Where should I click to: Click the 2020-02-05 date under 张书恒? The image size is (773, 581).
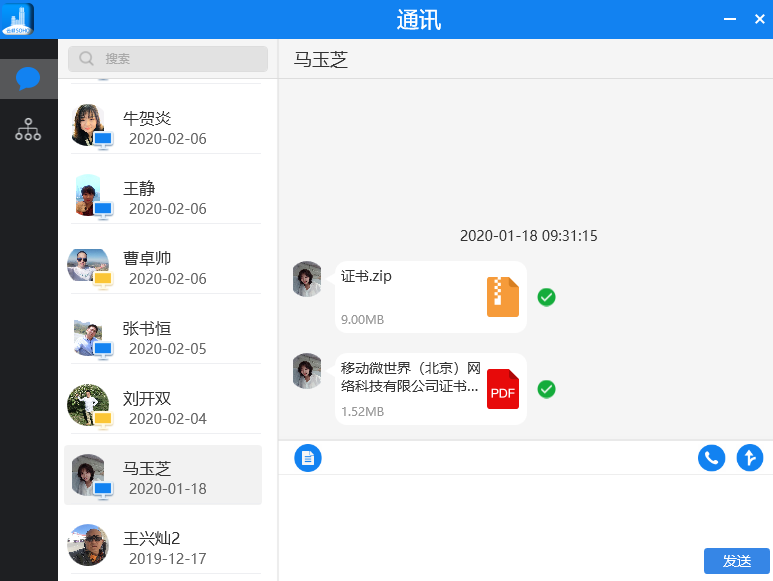pos(168,349)
